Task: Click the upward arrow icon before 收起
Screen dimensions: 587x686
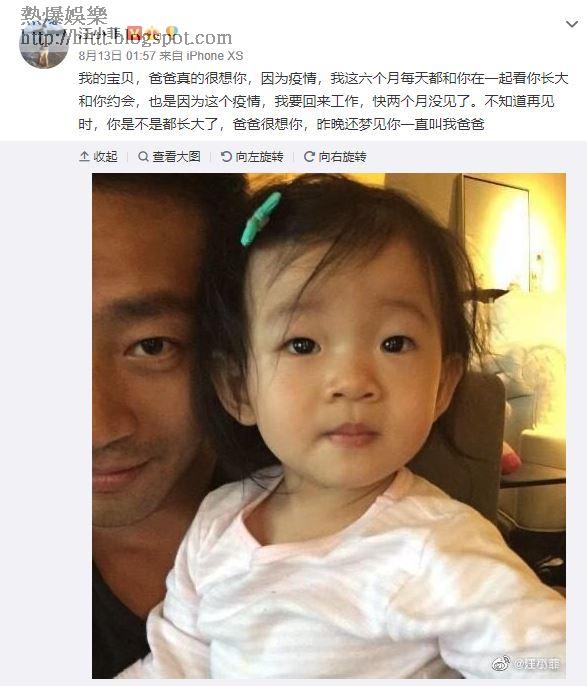Action: coord(84,156)
